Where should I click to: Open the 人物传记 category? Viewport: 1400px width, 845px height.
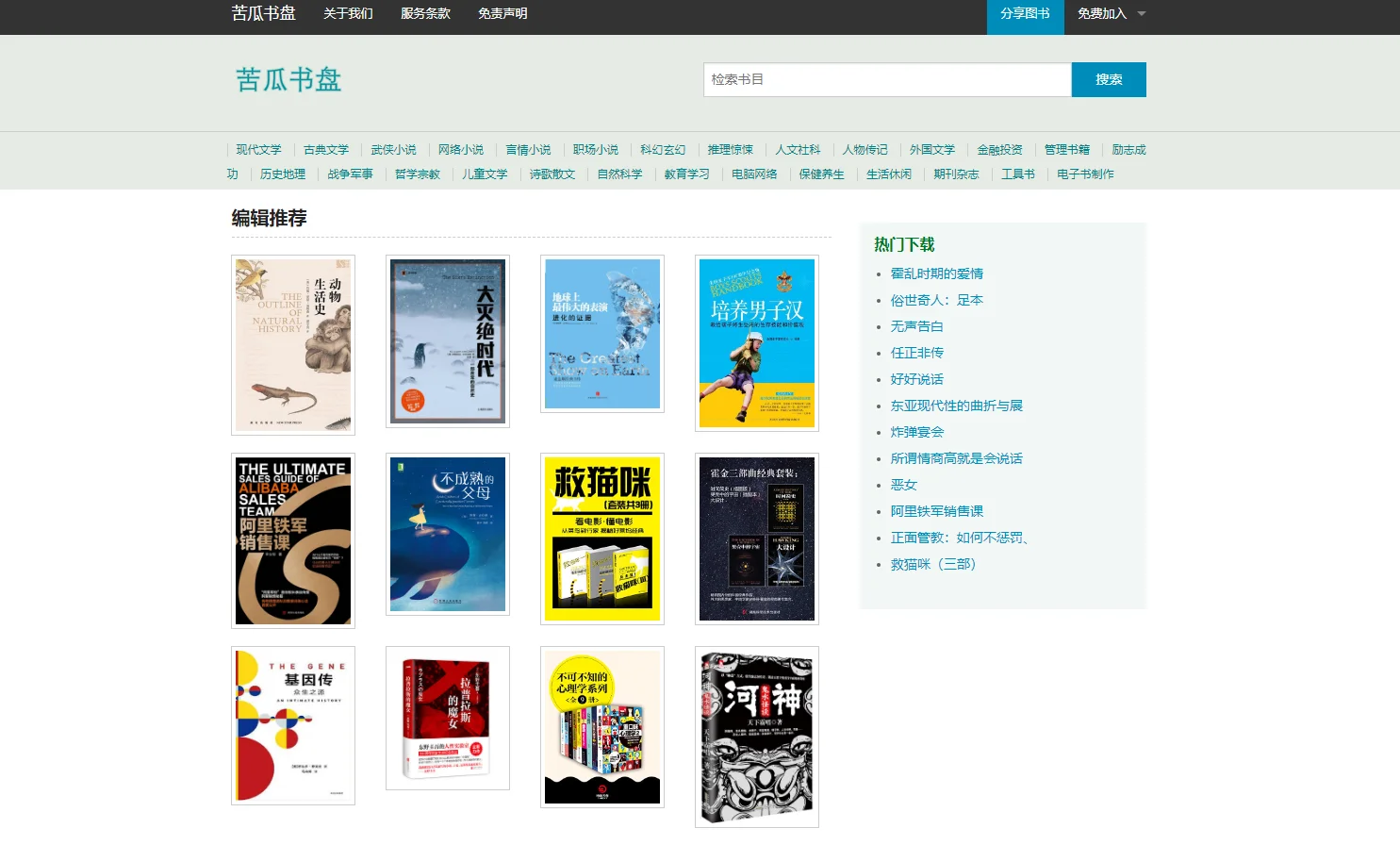865,150
